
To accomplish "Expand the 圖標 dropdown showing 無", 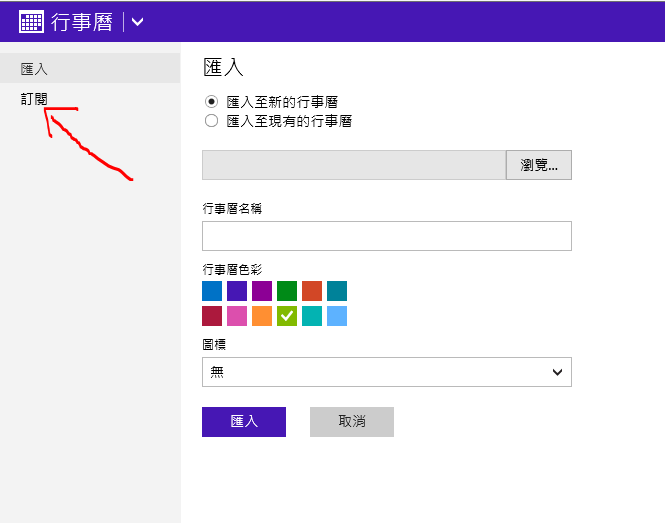I will tap(387, 372).
